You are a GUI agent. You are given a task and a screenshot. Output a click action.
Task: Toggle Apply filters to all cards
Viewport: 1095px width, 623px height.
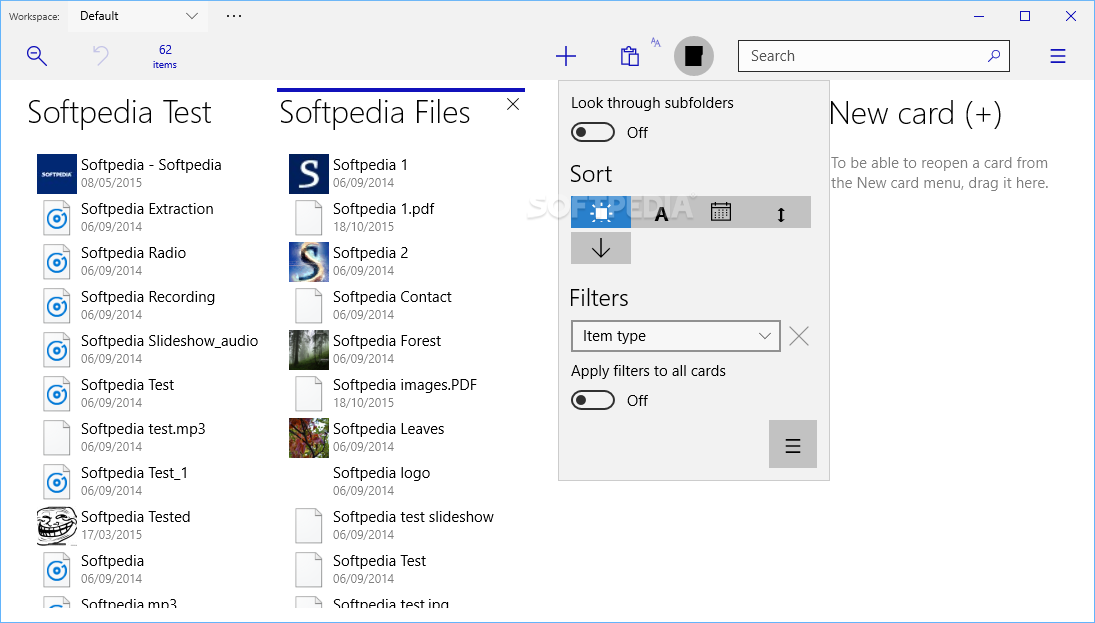tap(593, 400)
